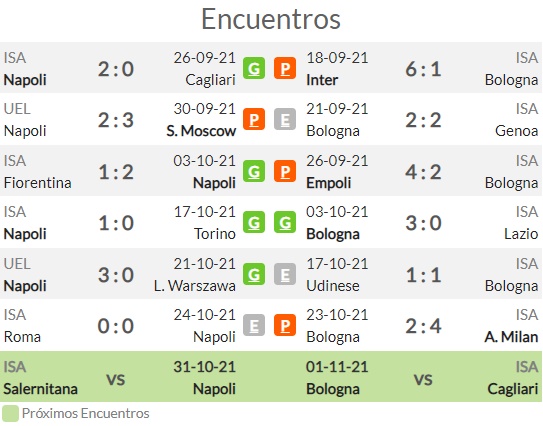Click gray E badge for Bologna-Genoa match
The width and height of the screenshot is (543, 426).
[285, 119]
